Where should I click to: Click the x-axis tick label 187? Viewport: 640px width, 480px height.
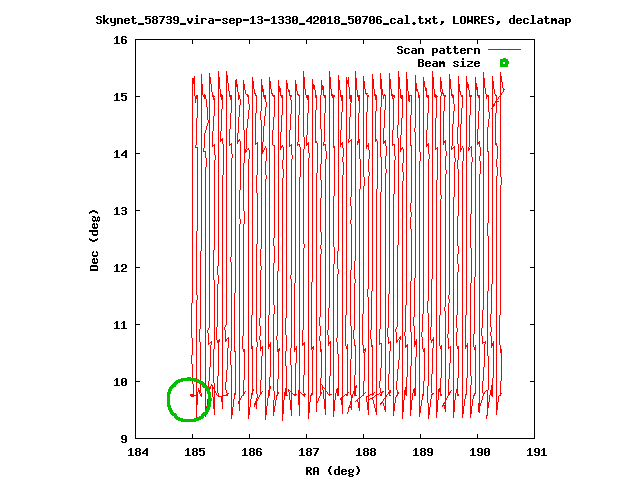click(x=309, y=452)
